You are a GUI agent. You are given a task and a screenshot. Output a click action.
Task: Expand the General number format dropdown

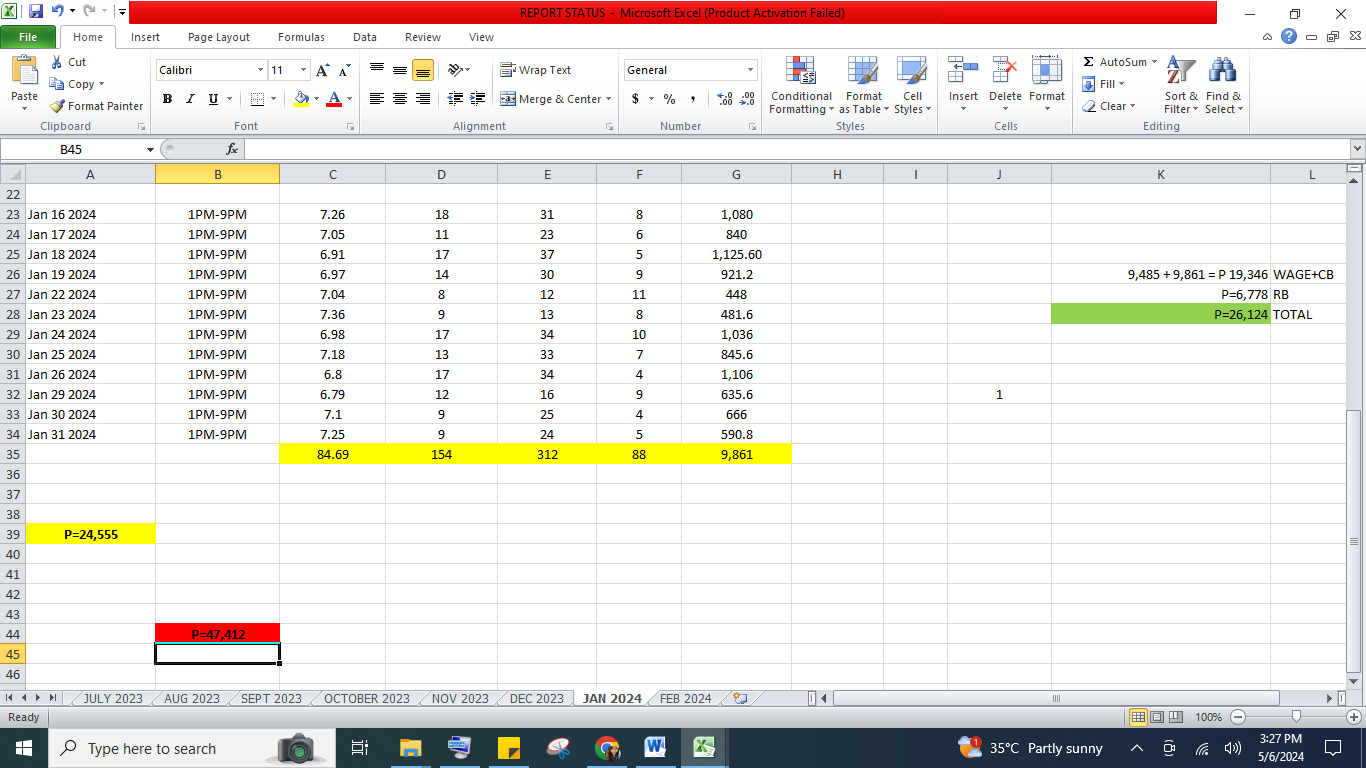[751, 70]
